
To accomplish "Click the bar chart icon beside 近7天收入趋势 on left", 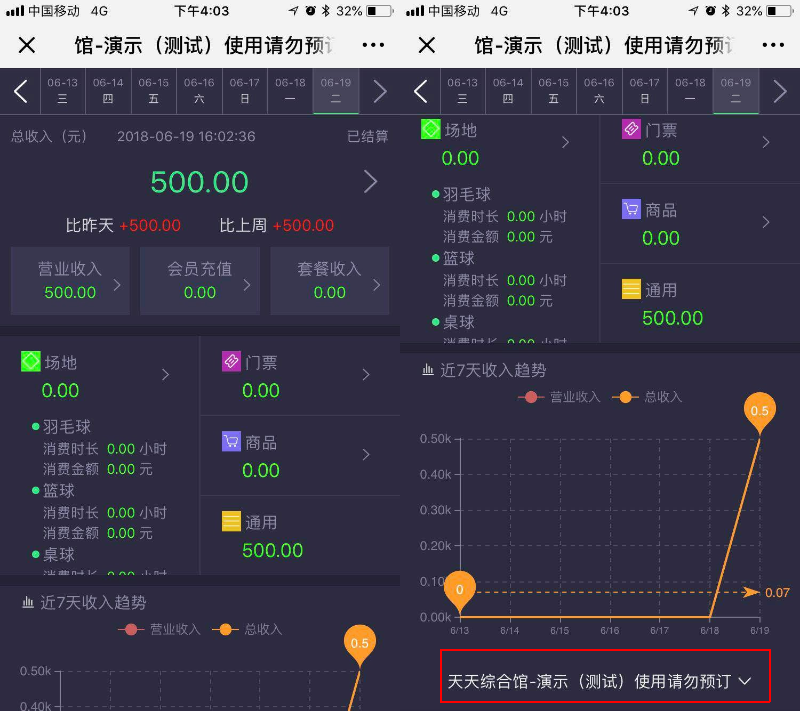I will click(x=28, y=602).
